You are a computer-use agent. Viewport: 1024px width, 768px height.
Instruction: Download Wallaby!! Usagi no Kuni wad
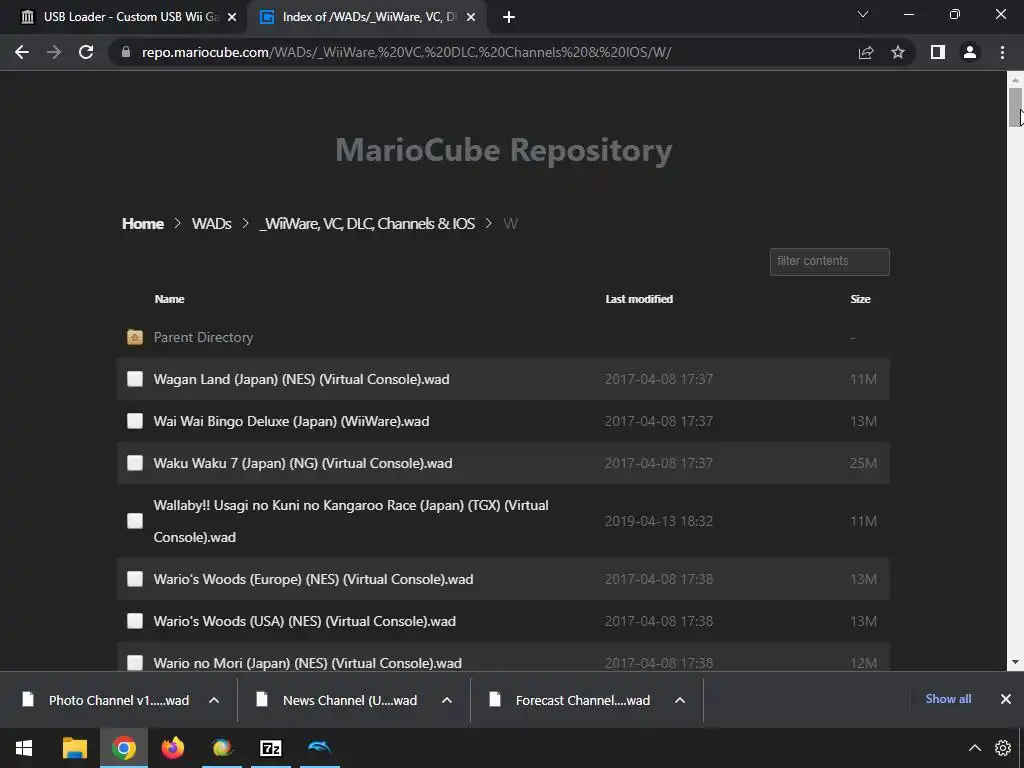(351, 521)
